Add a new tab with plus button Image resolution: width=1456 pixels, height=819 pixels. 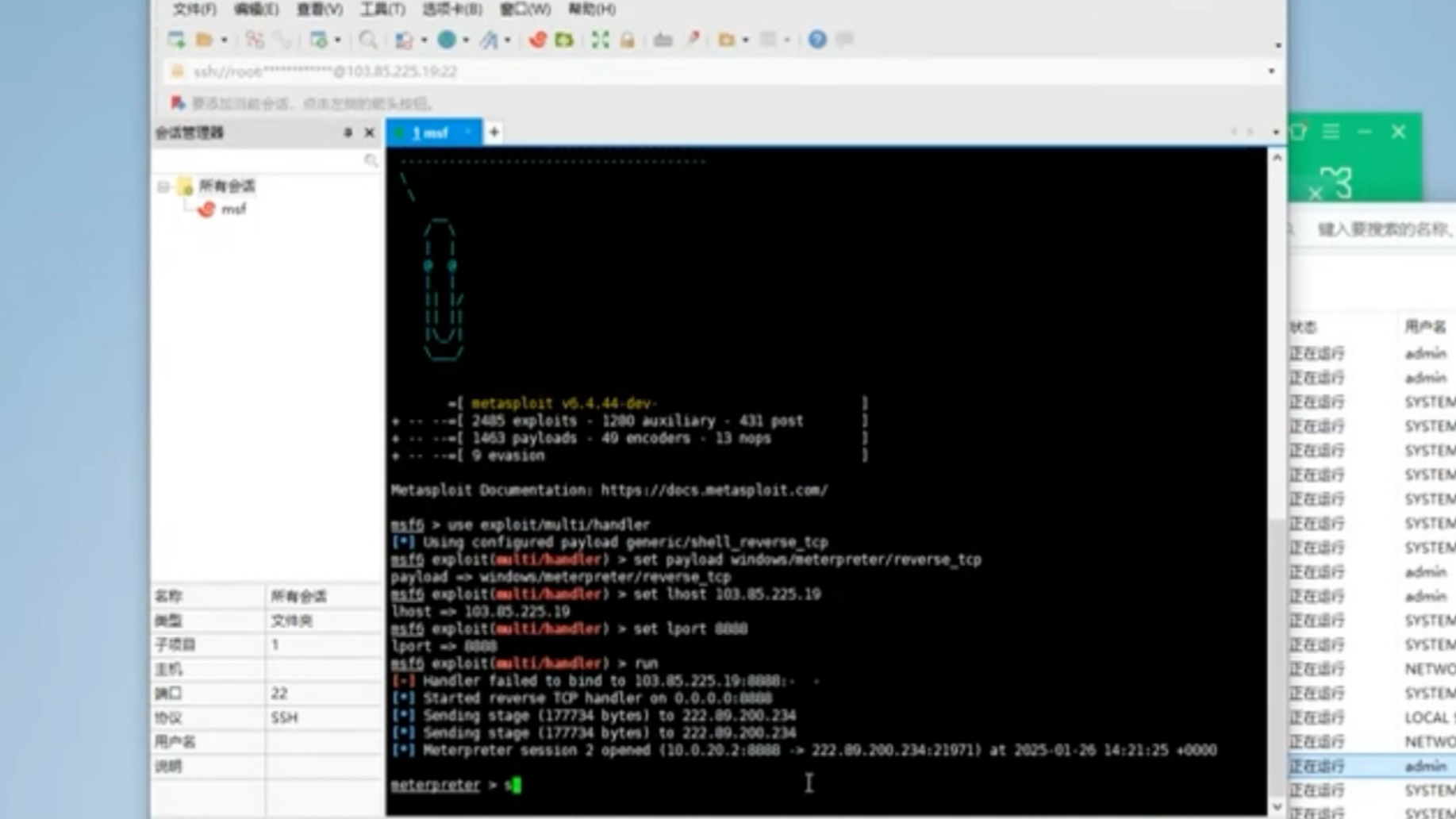click(494, 133)
